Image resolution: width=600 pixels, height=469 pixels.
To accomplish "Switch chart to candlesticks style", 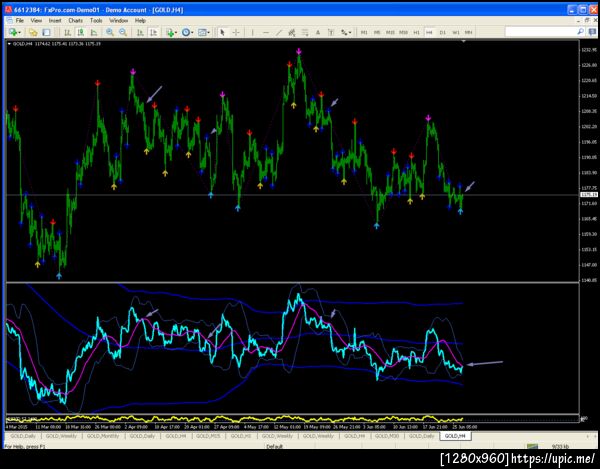I will (81, 33).
